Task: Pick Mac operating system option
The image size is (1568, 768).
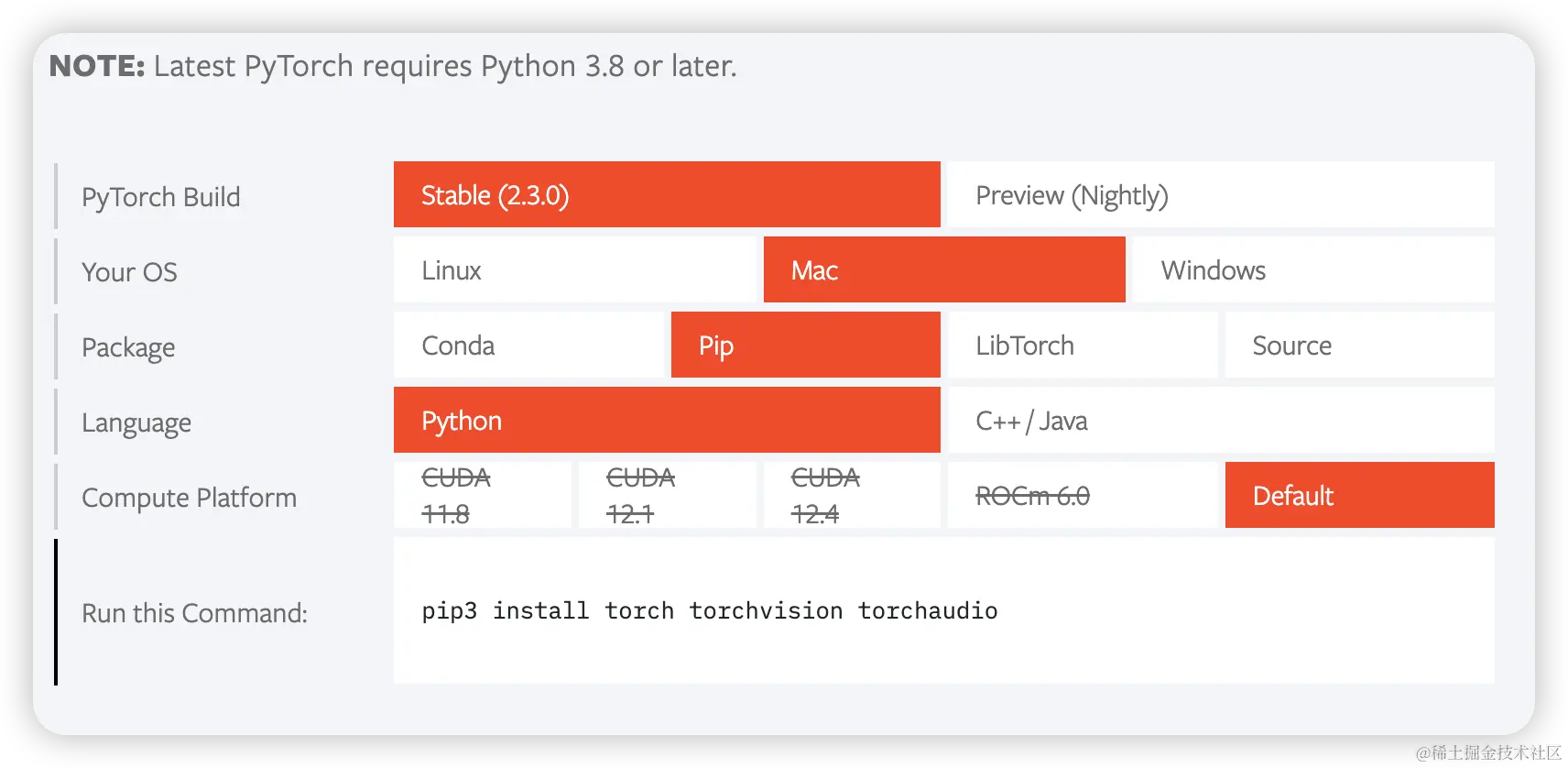Action: 944,269
